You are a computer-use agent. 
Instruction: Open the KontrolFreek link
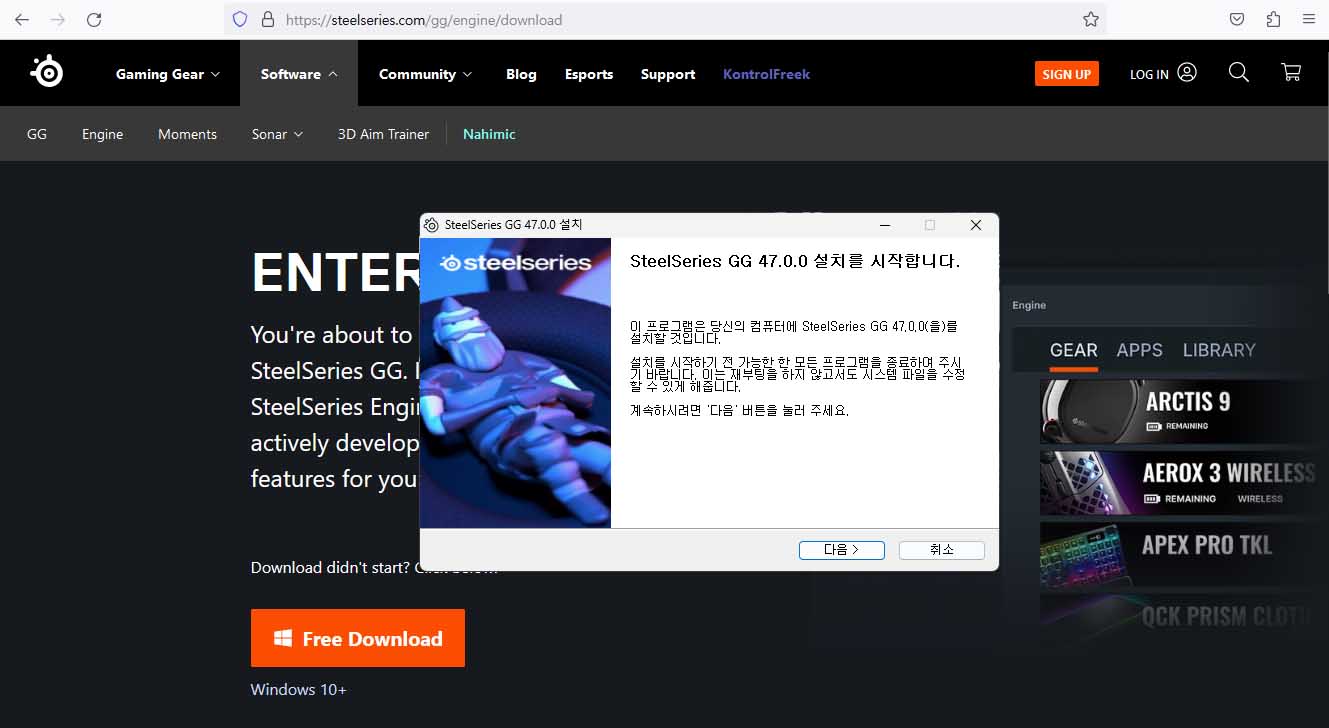(x=766, y=74)
